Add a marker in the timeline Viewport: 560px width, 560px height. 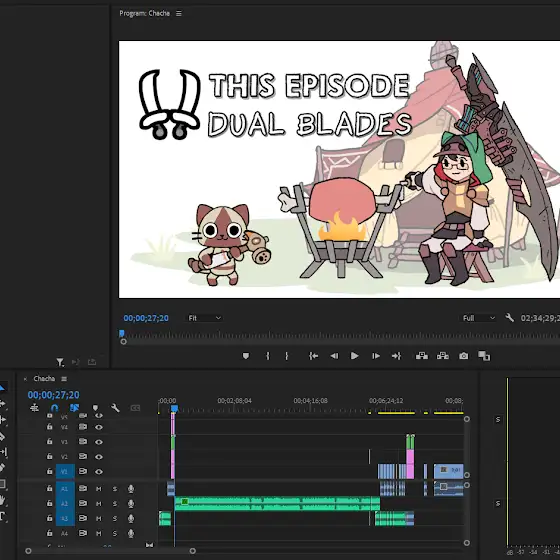95,408
